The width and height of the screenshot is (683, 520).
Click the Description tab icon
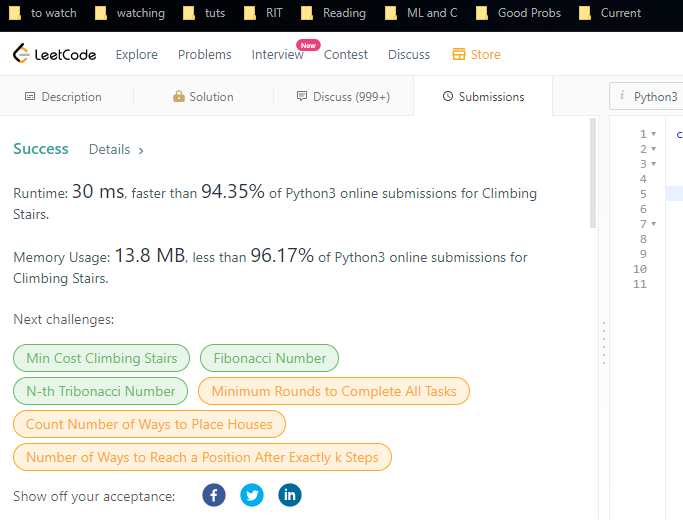tap(30, 96)
